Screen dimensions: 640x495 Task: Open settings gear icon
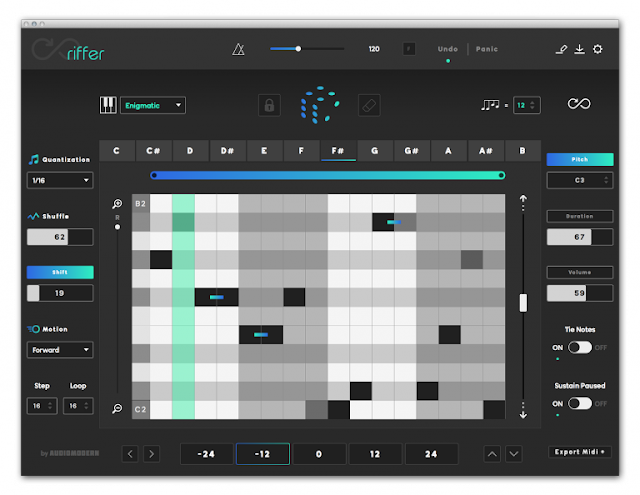(x=598, y=49)
